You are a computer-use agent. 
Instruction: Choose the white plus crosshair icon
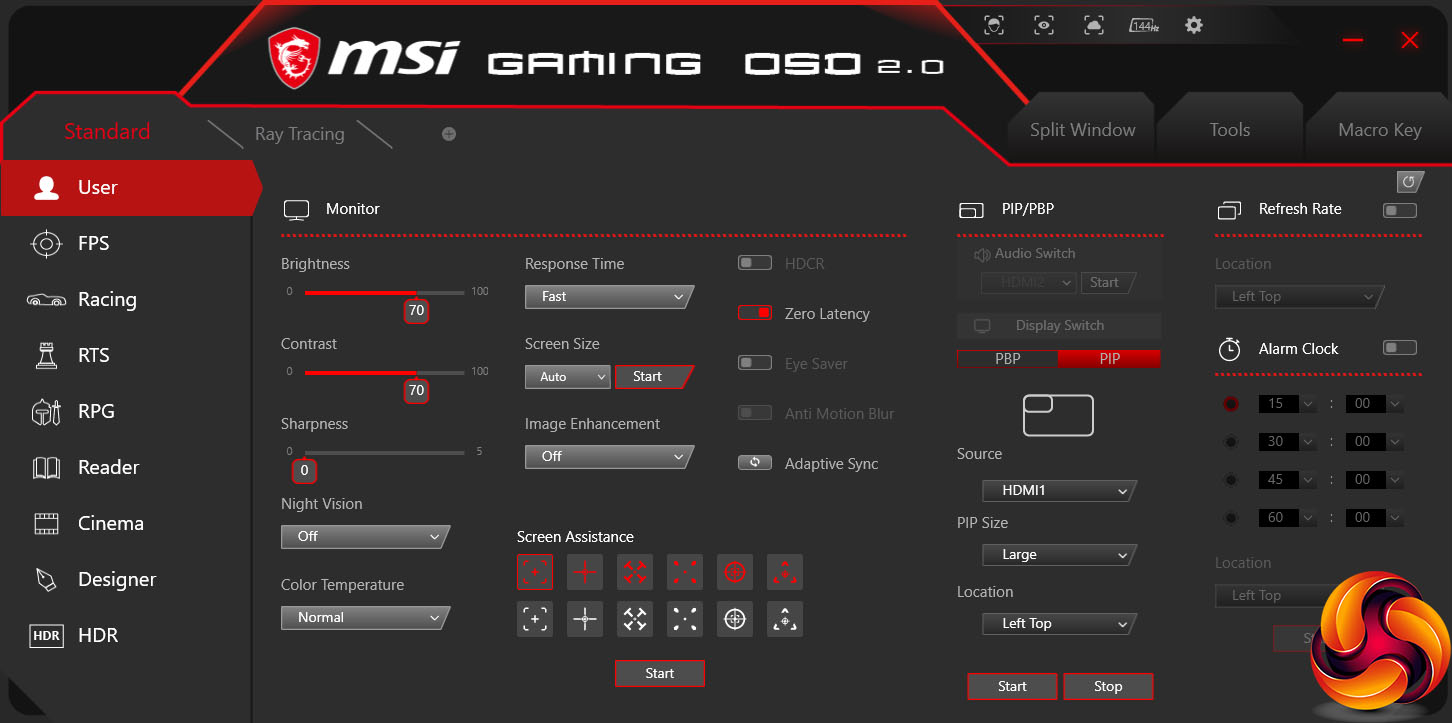(585, 619)
